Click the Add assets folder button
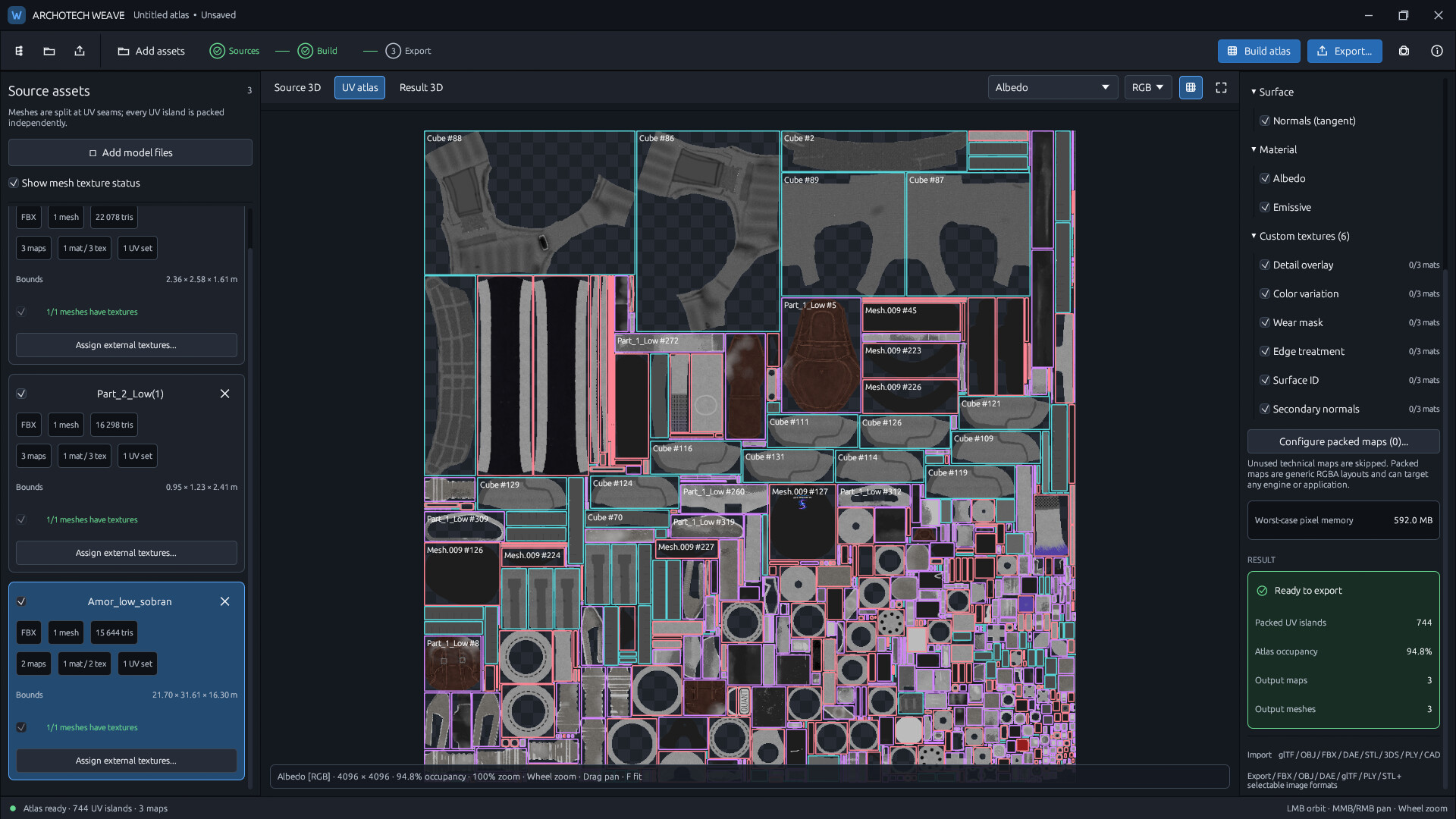1456x819 pixels. (x=151, y=51)
